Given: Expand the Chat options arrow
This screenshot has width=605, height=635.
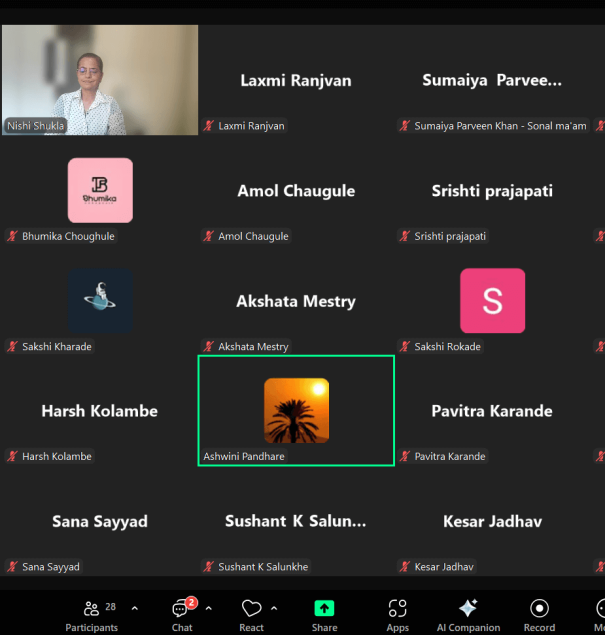Looking at the screenshot, I should pos(208,608).
